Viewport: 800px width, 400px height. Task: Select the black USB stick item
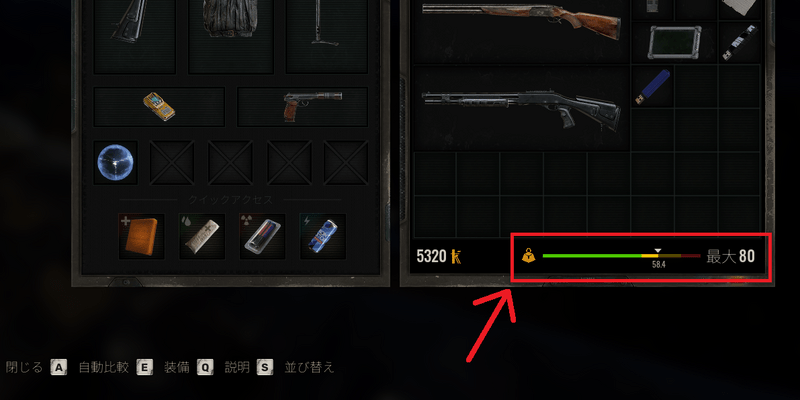pyautogui.click(x=739, y=42)
